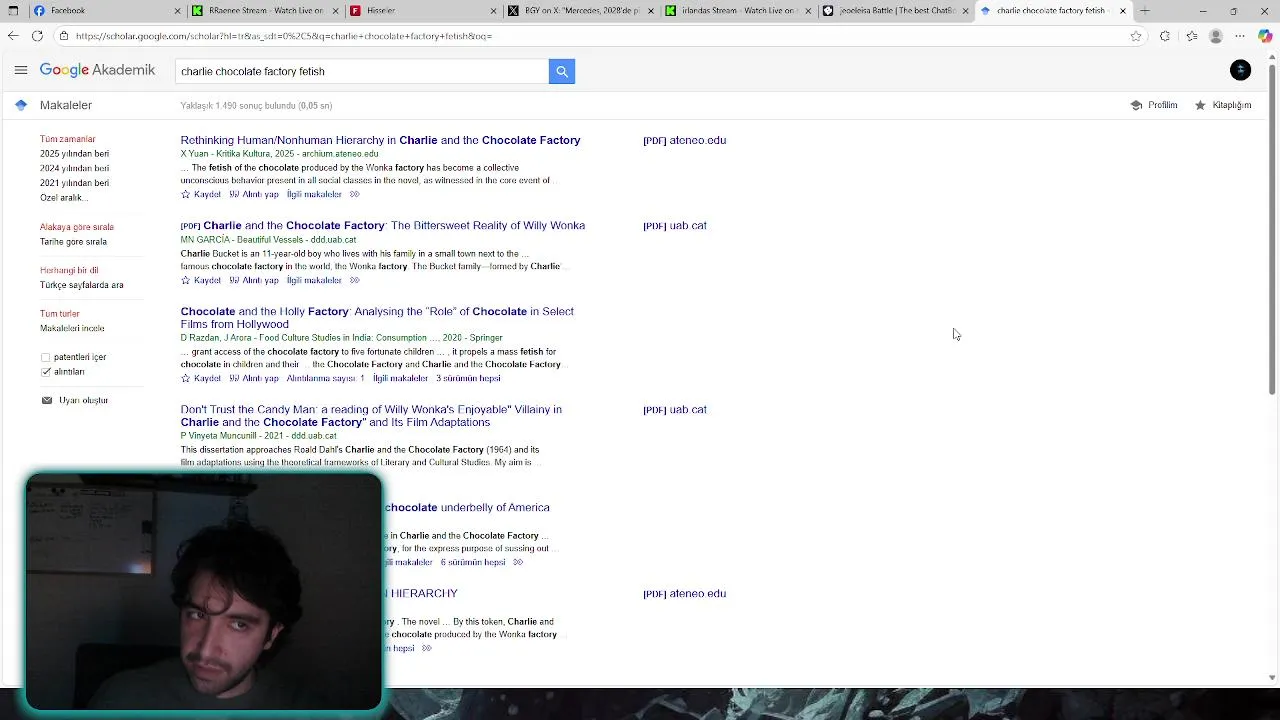Open the account avatar in Google Akademik
The width and height of the screenshot is (1280, 720).
tap(1240, 70)
